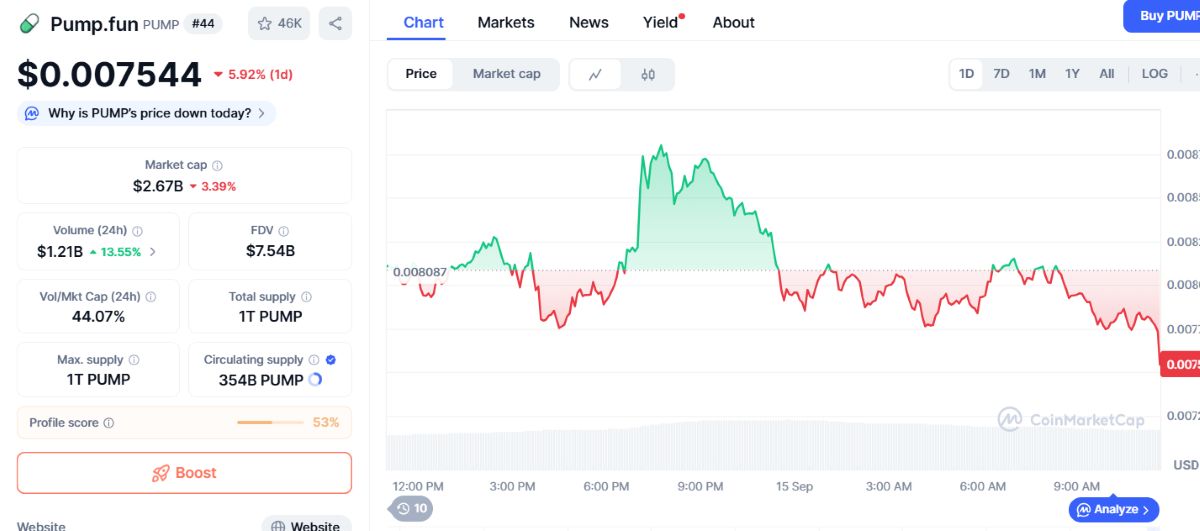Screen dimensions: 1200x531
Task: Click the Volume (24h) info icon
Action: point(138,231)
